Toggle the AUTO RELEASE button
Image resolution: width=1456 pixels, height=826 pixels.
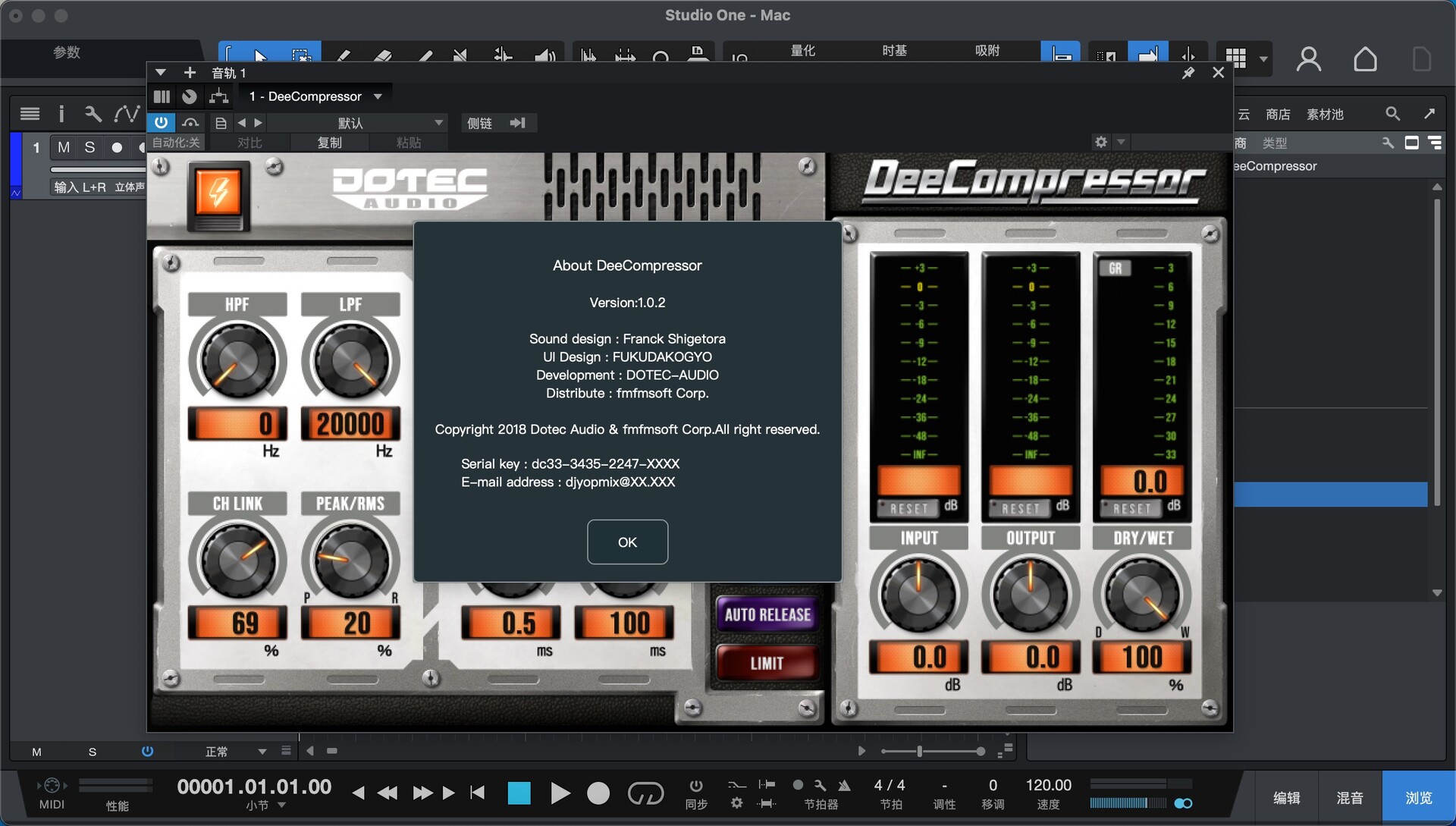767,614
